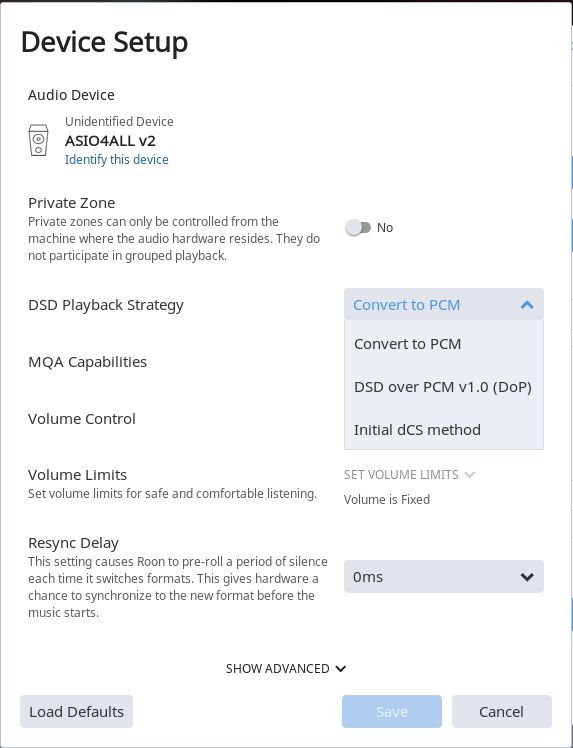Image resolution: width=573 pixels, height=748 pixels.
Task: Choose DSD over PCM v1.0 (DoP)
Action: point(444,387)
